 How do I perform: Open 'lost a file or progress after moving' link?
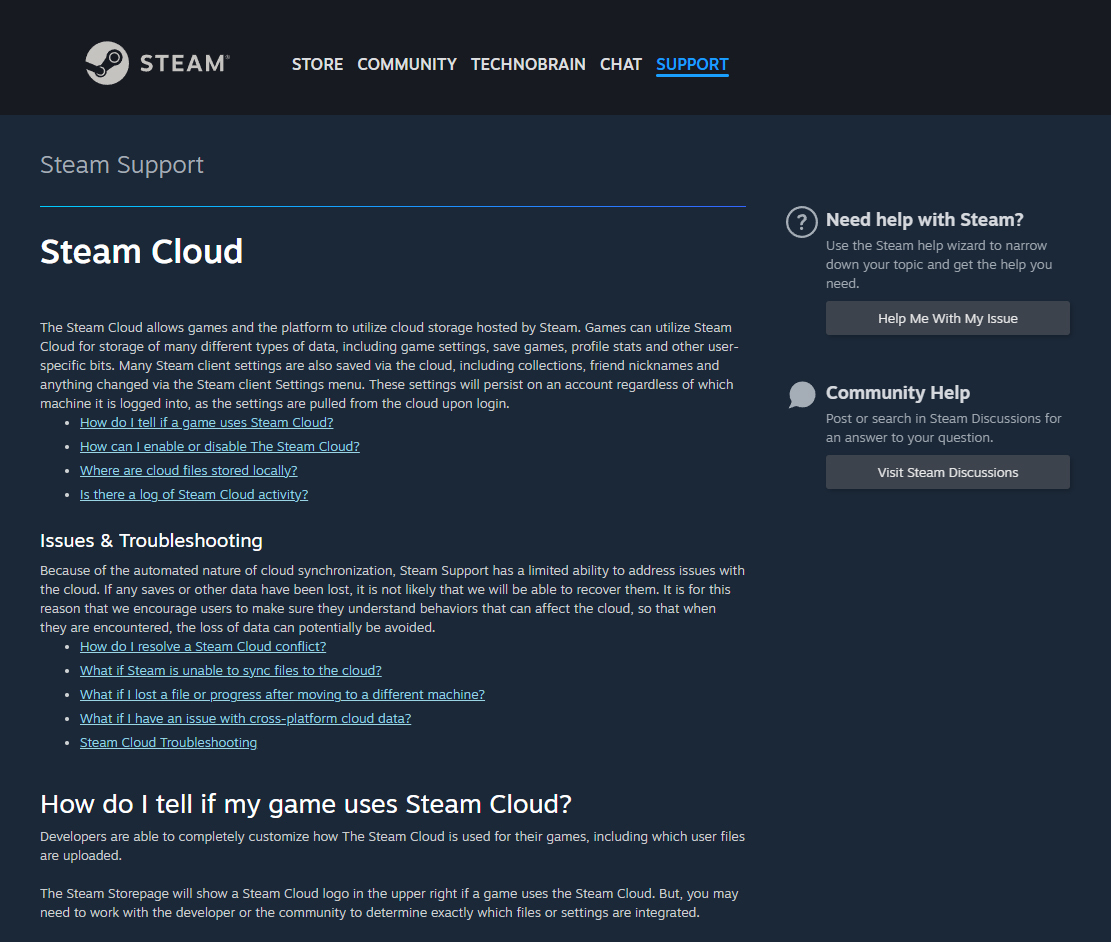[282, 695]
